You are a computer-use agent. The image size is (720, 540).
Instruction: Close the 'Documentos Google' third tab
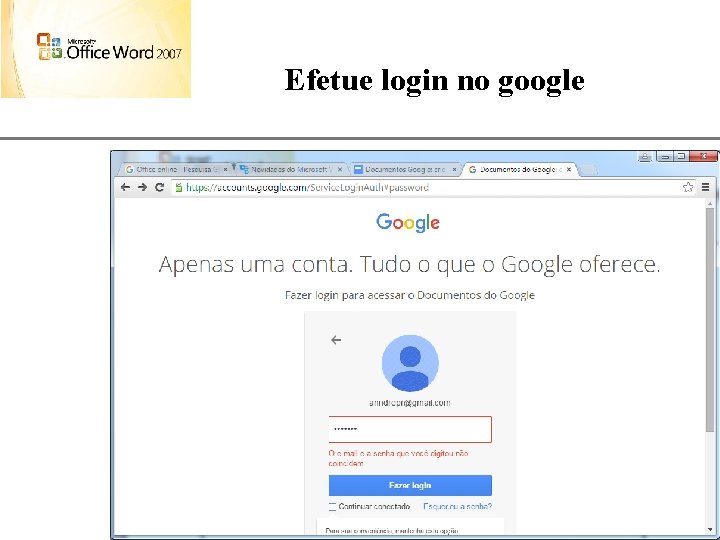[454, 169]
